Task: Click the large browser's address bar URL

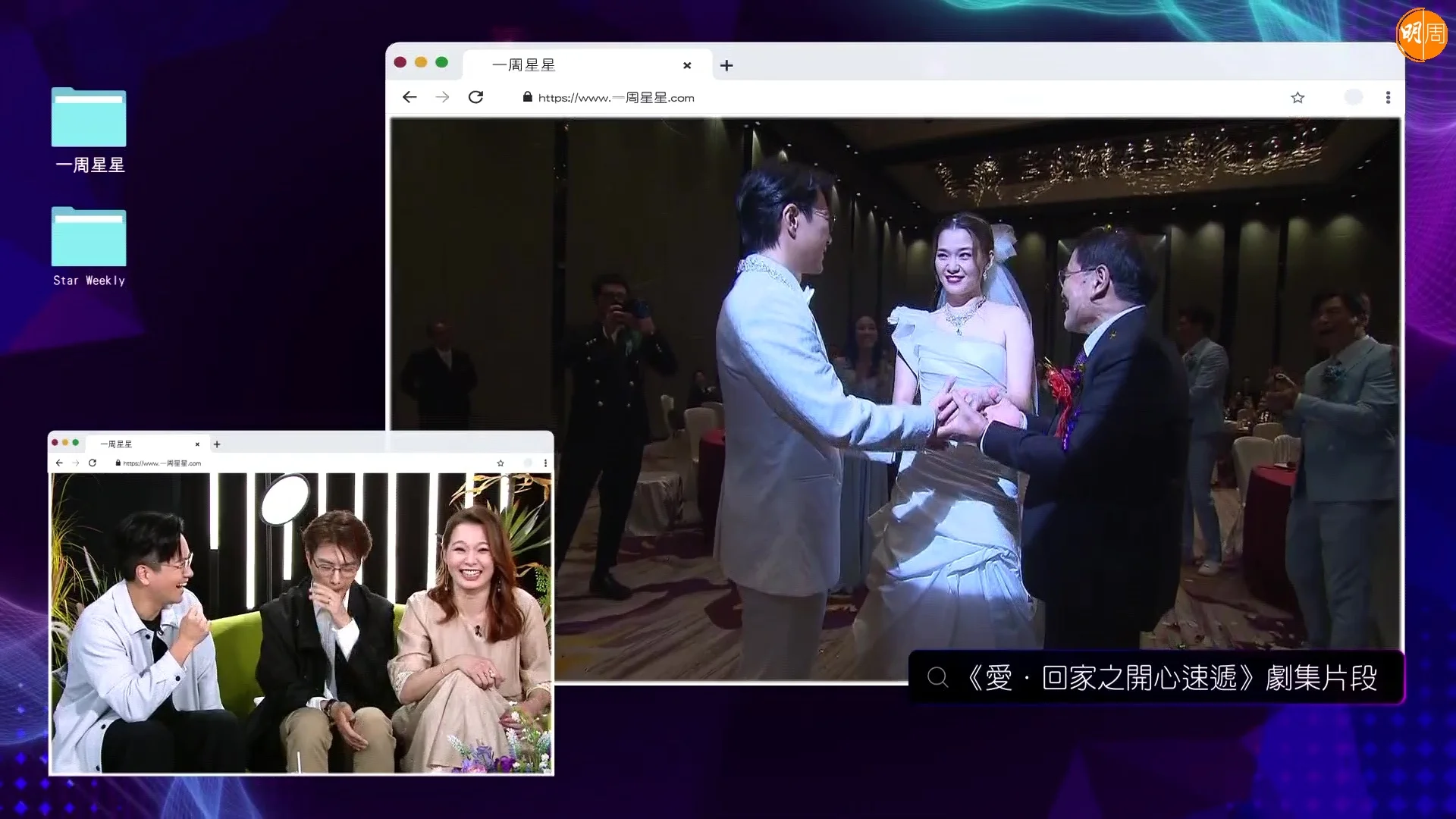Action: point(617,98)
